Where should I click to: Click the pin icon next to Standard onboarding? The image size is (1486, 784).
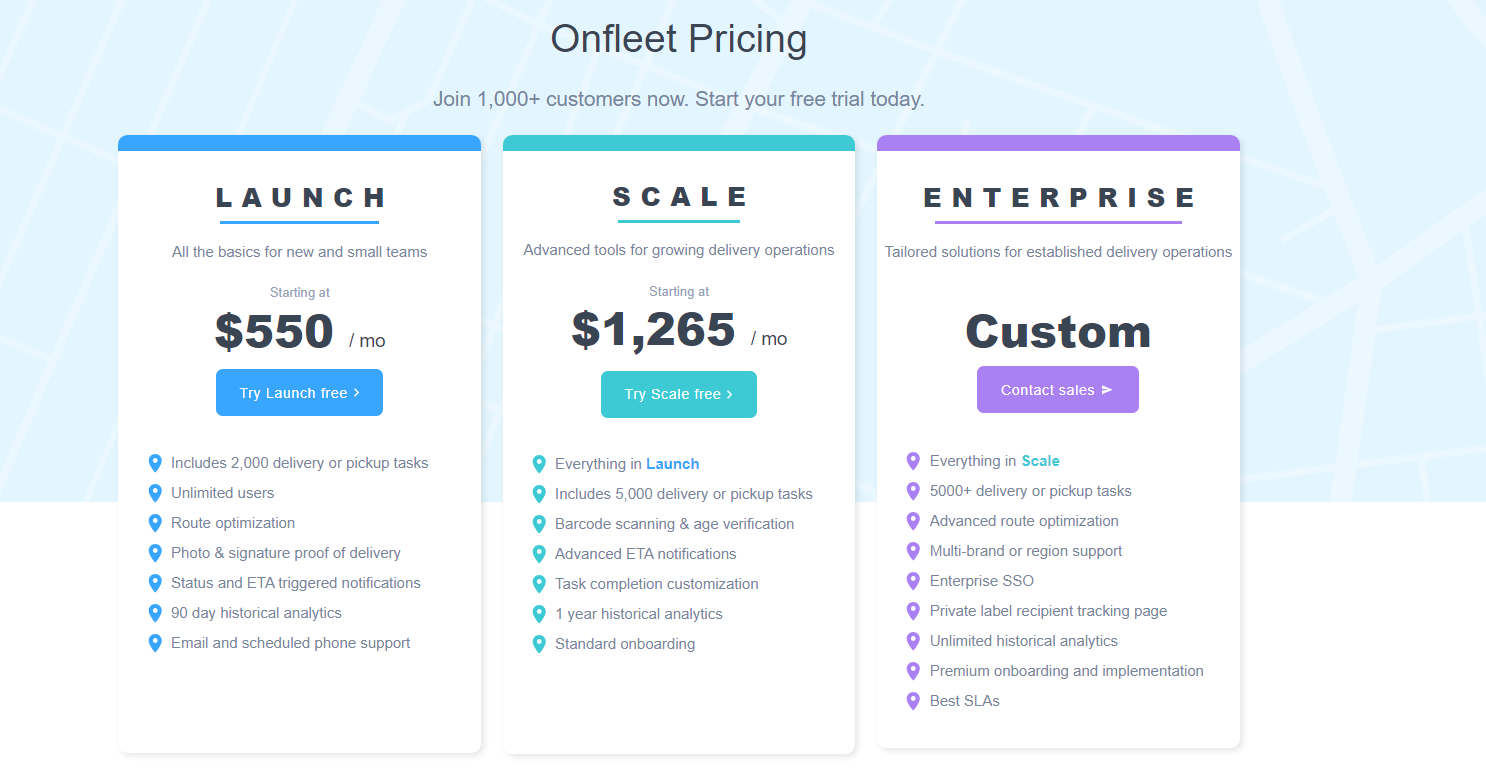pos(540,643)
